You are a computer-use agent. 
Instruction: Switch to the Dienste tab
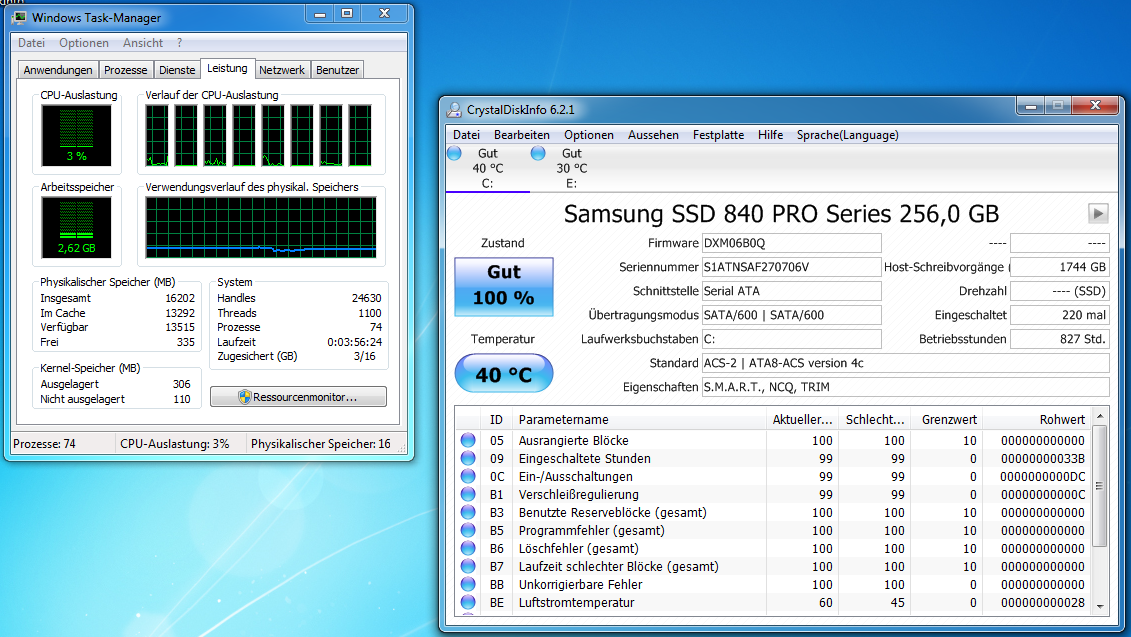pyautogui.click(x=177, y=70)
